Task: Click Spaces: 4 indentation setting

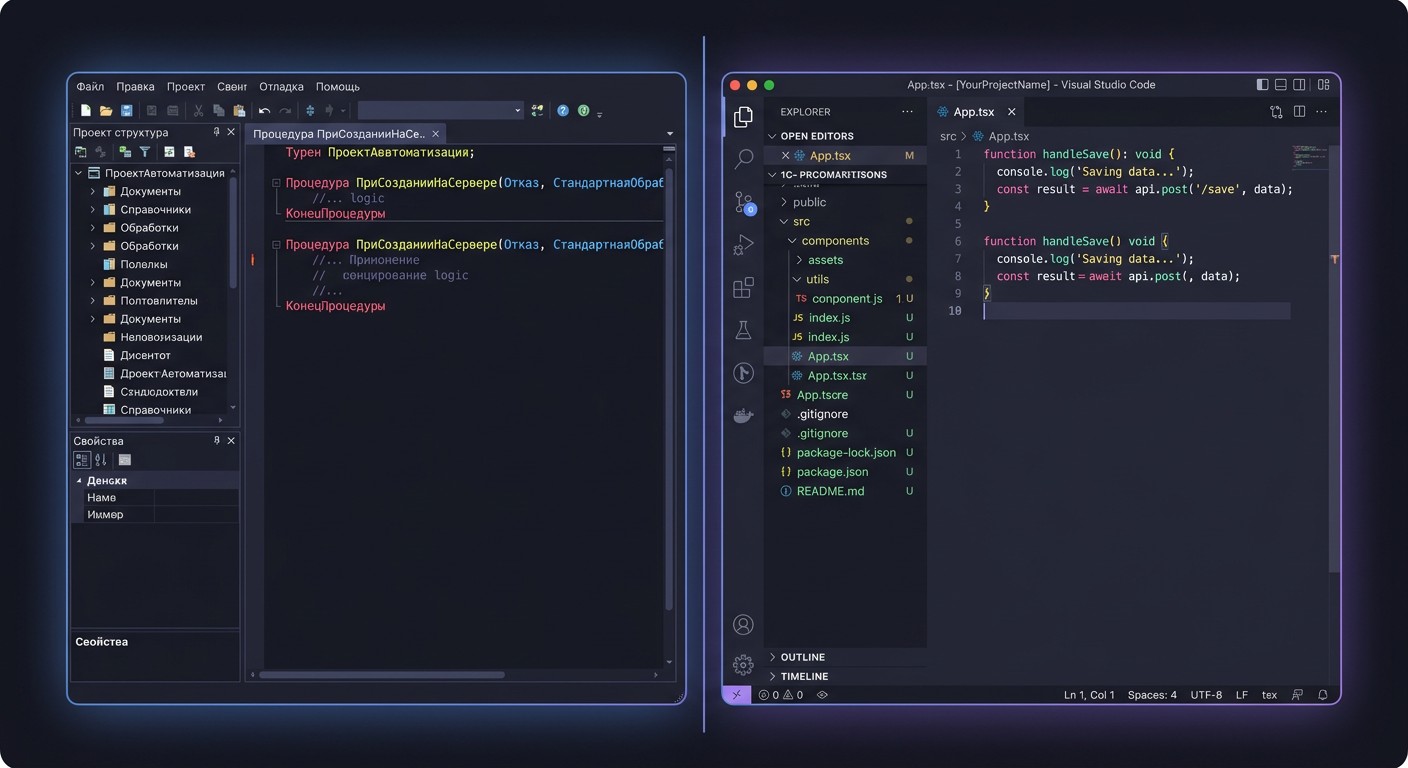Action: click(x=1152, y=694)
